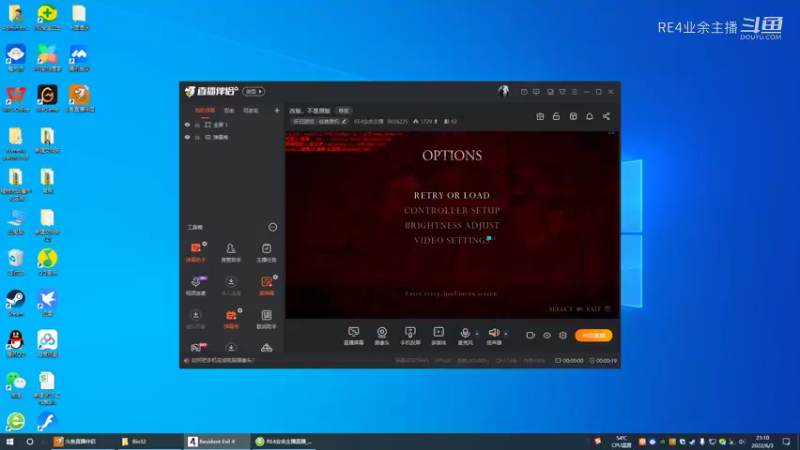
Task: Click the Windows Start button
Action: click(10, 441)
